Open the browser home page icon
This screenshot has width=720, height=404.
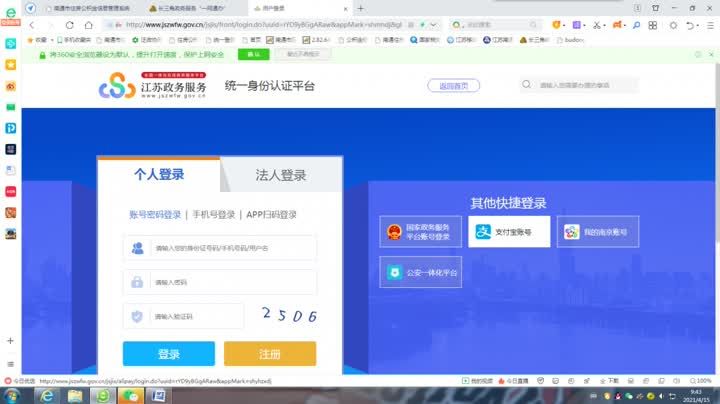[89, 25]
